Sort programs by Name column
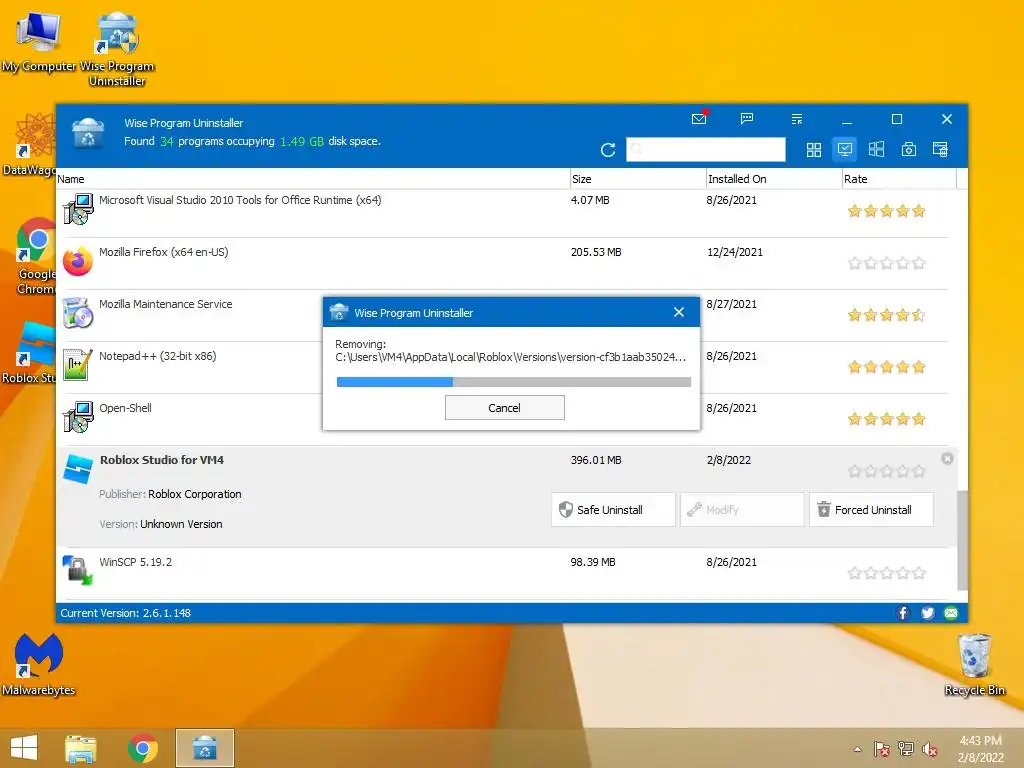Viewport: 1024px width, 768px height. (x=313, y=179)
